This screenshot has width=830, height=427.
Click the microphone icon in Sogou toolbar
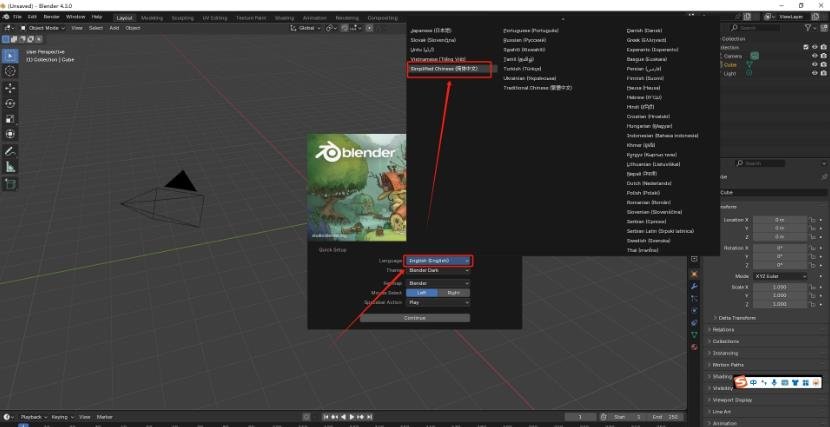click(774, 383)
